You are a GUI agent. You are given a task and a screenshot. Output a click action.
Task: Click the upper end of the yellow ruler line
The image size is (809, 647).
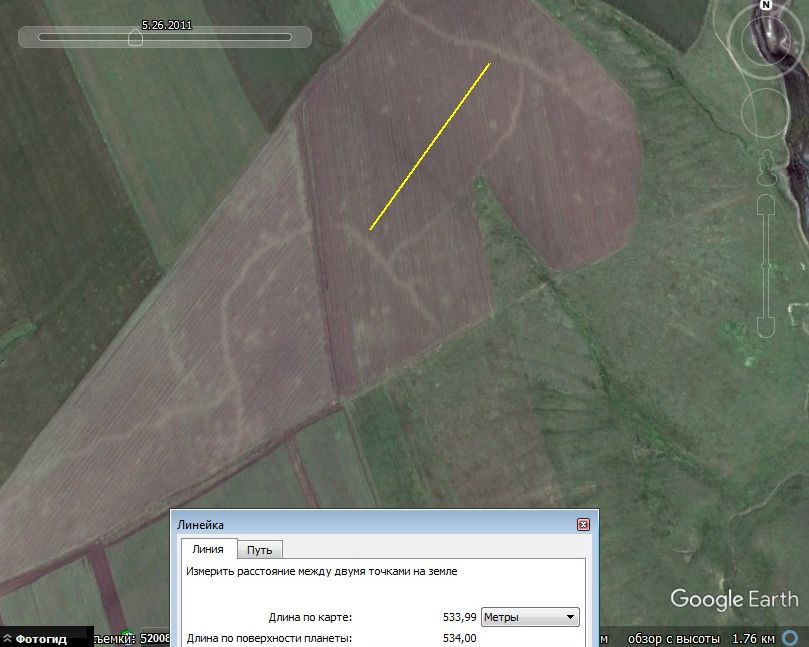click(x=490, y=64)
